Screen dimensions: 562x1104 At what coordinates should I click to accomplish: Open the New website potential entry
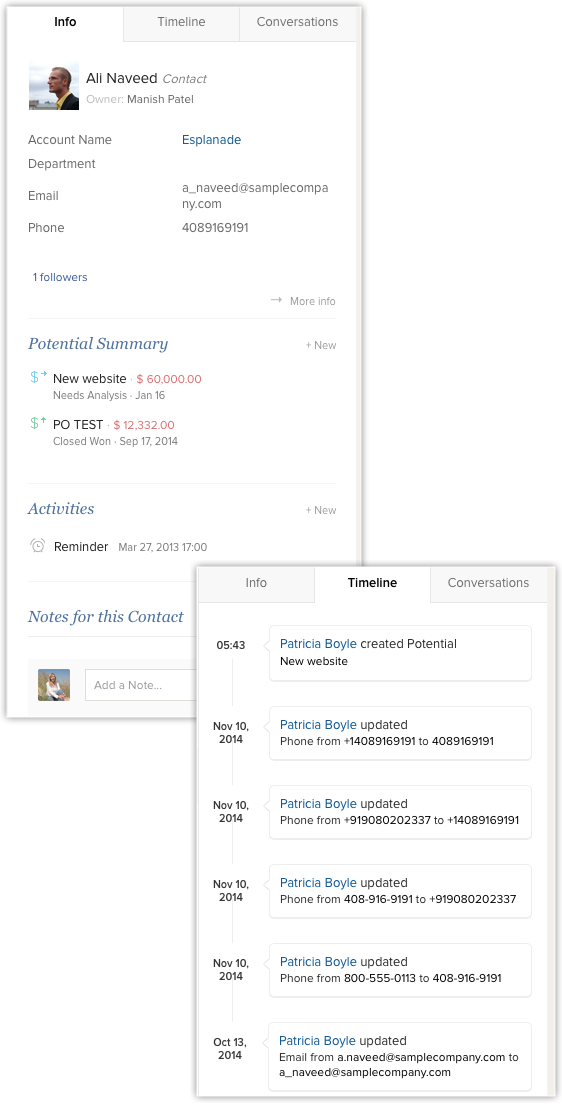point(89,379)
